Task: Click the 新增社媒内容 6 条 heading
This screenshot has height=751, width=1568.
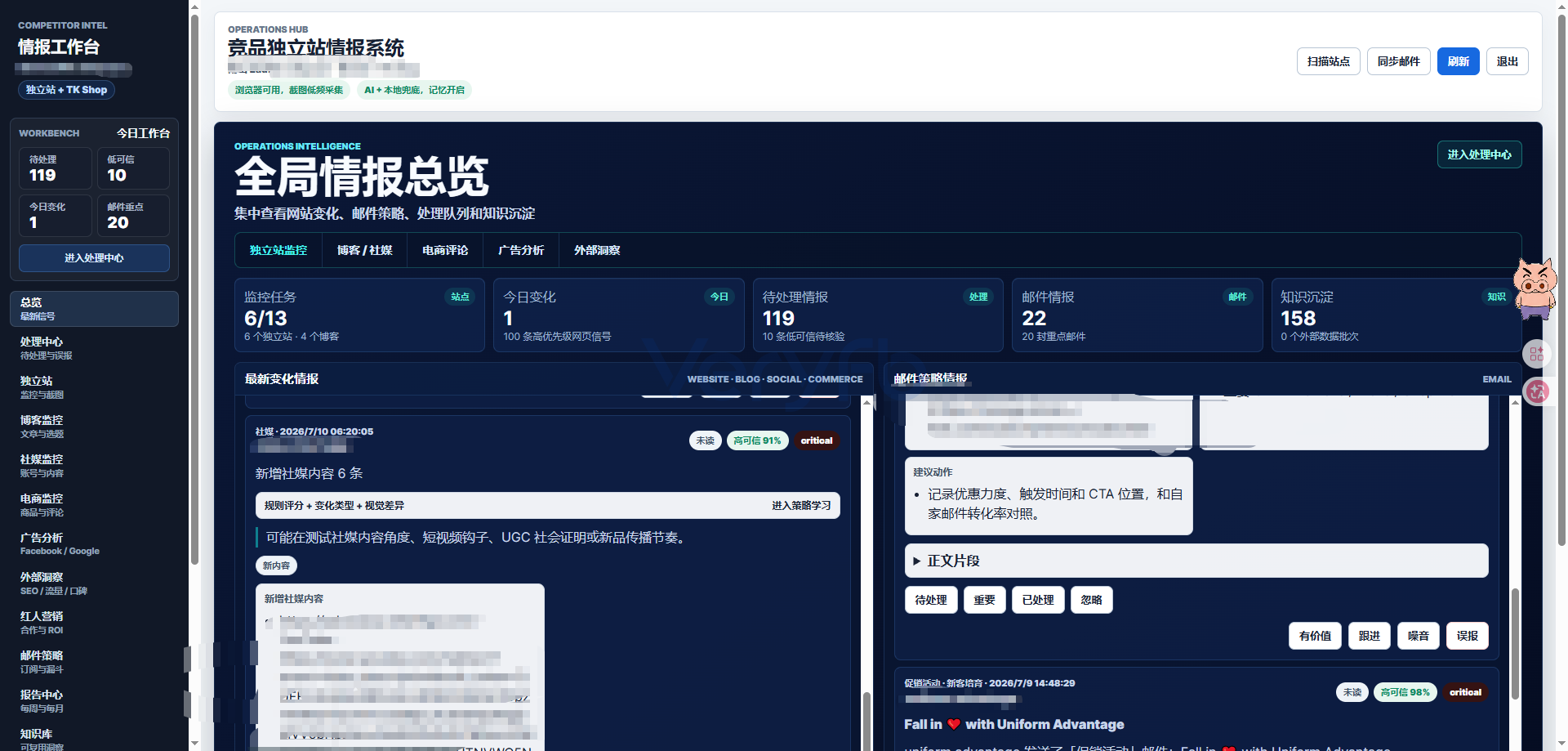Action: (x=309, y=473)
